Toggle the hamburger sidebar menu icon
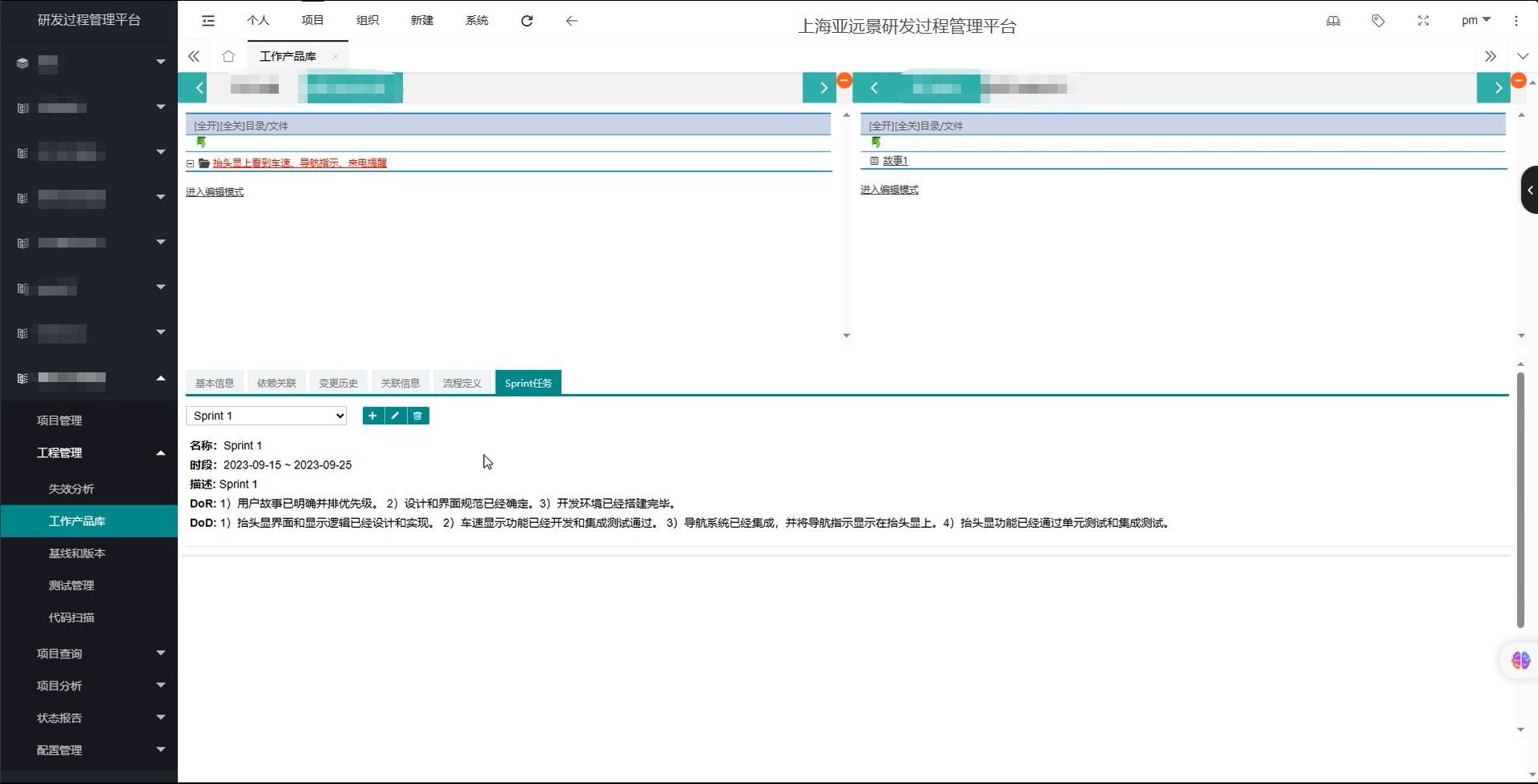The height and width of the screenshot is (784, 1538). point(208,21)
